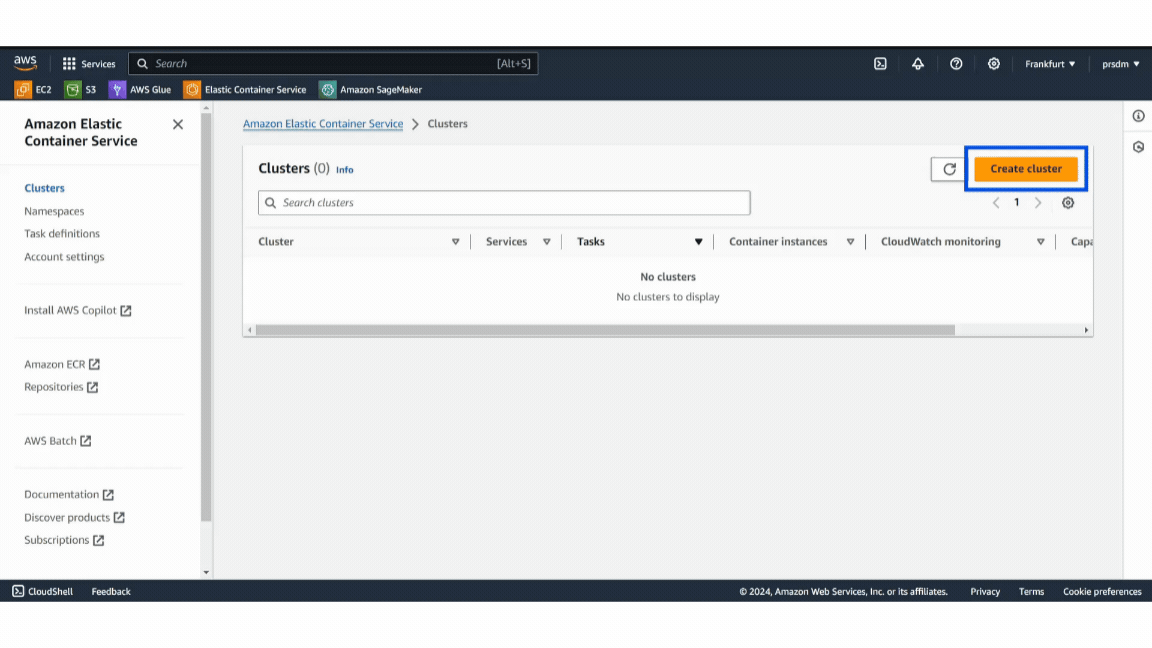Select Account settings in the sidebar
Screen dimensions: 1152x648
(x=64, y=256)
